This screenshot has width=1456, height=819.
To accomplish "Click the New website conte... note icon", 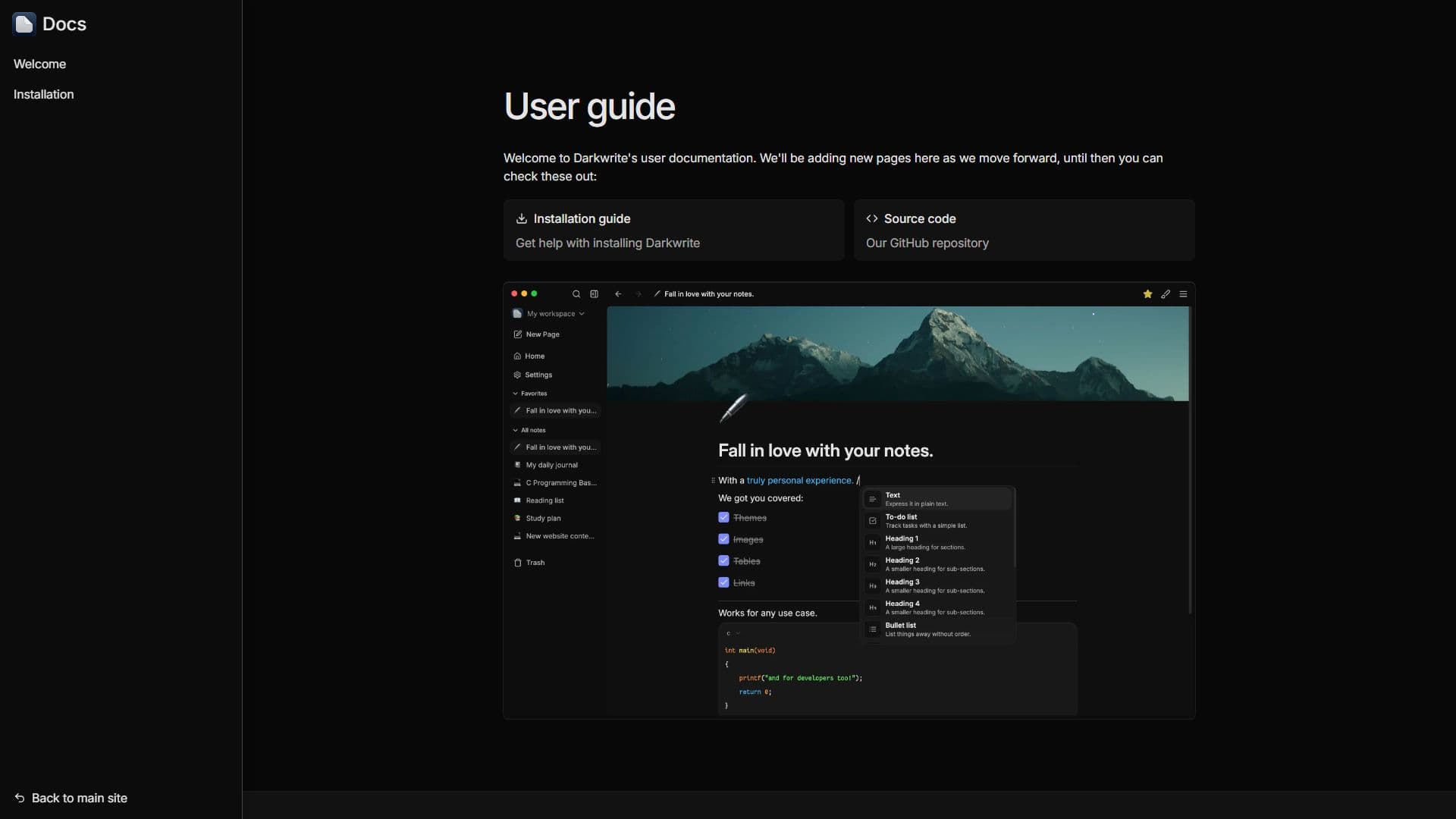I will (517, 536).
